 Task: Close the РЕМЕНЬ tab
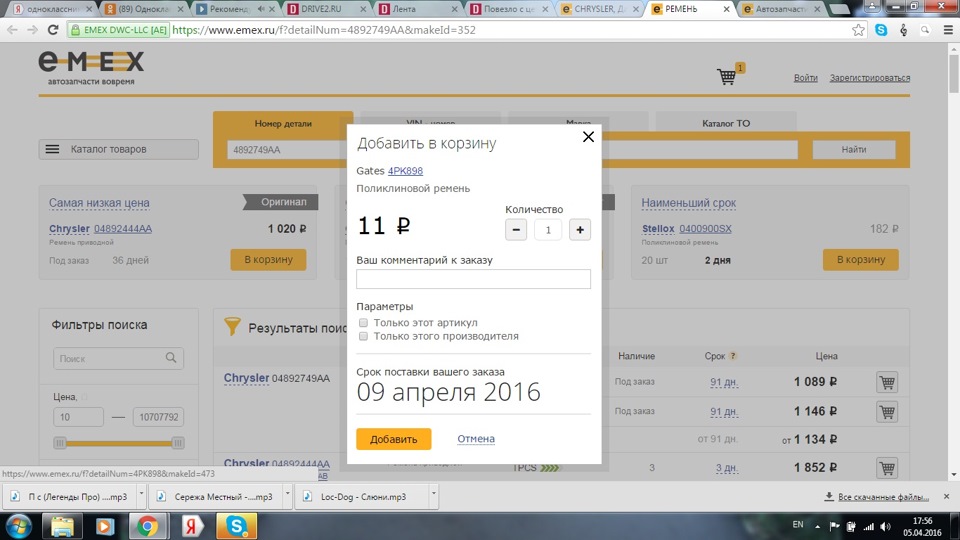tap(726, 9)
